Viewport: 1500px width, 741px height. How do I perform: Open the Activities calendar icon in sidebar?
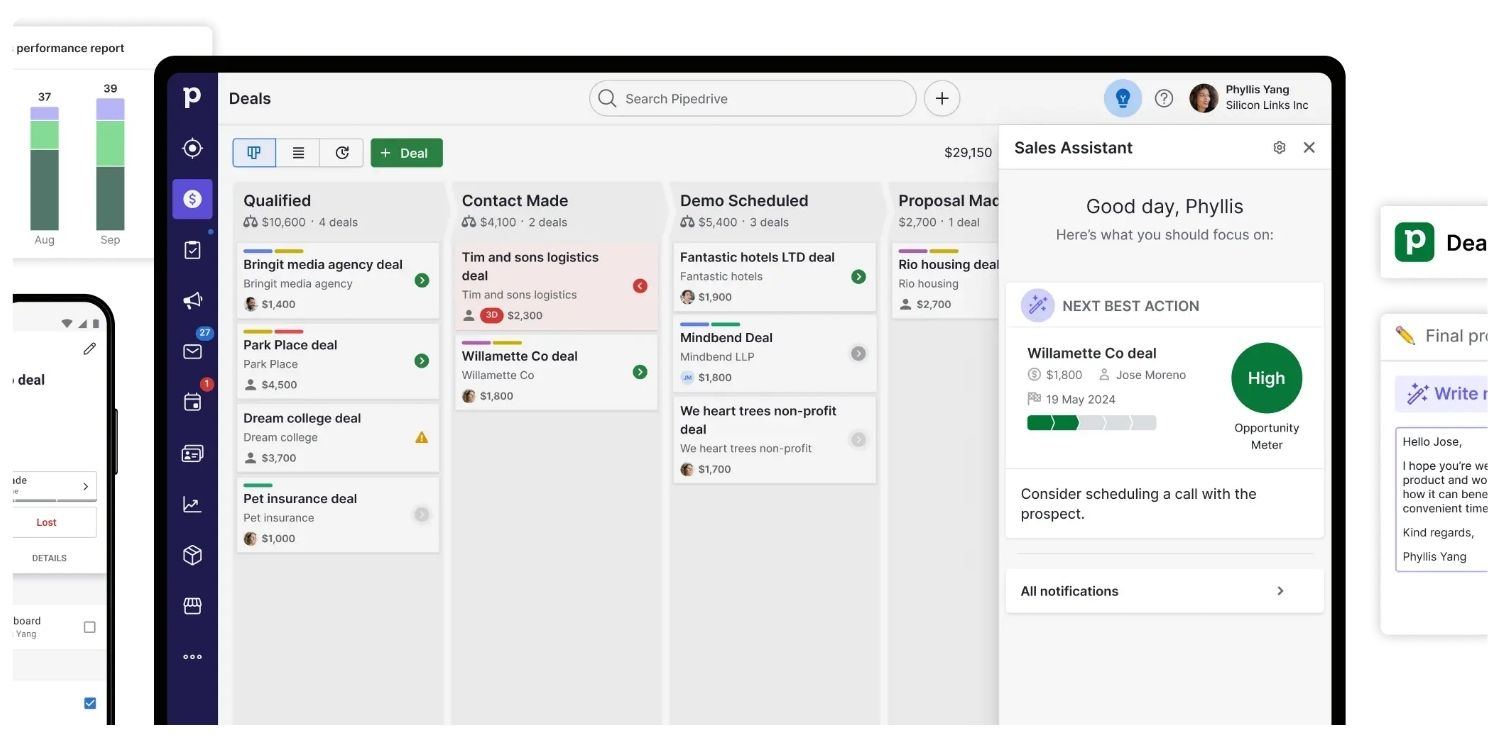192,402
